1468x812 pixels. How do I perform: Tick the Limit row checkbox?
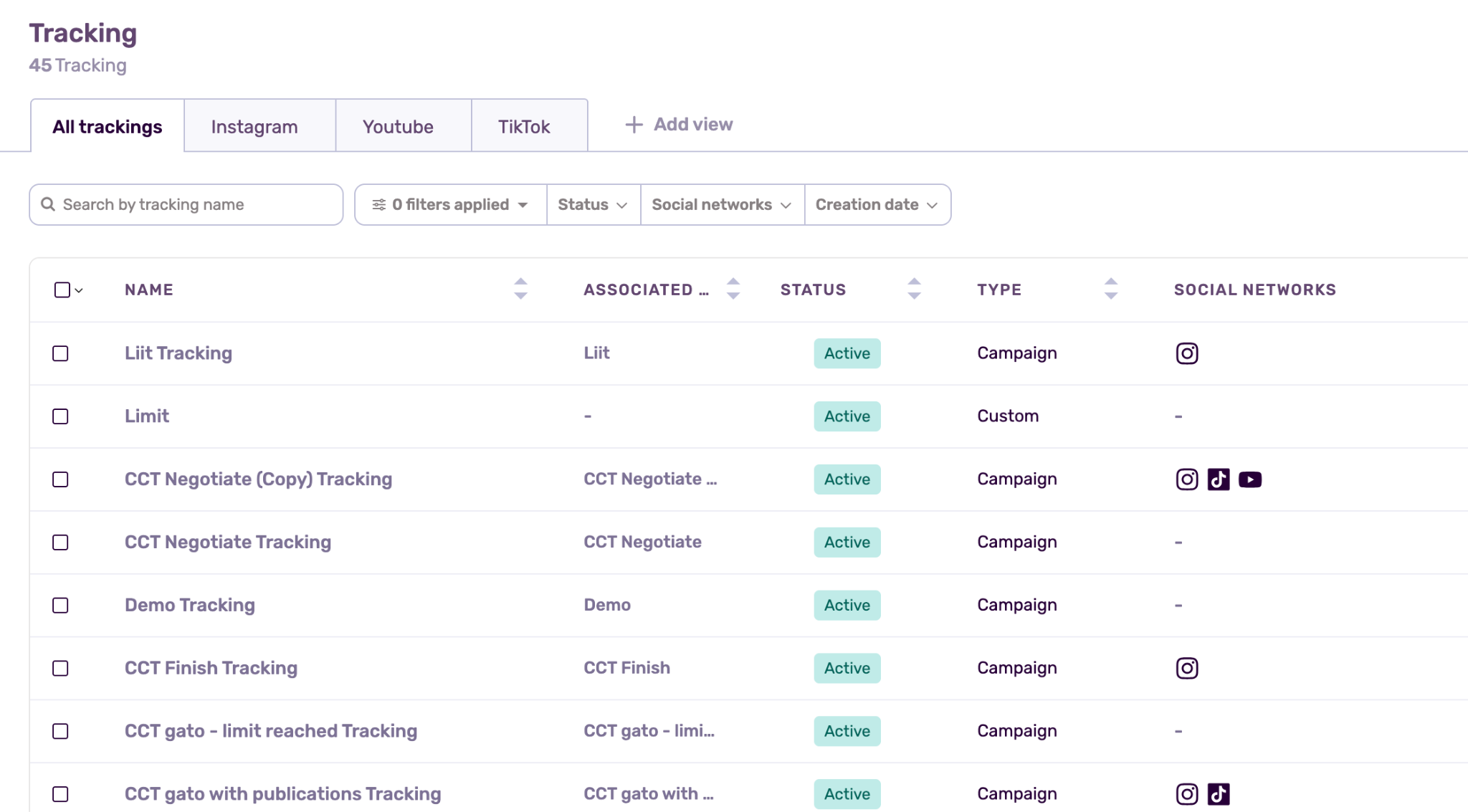click(x=60, y=416)
